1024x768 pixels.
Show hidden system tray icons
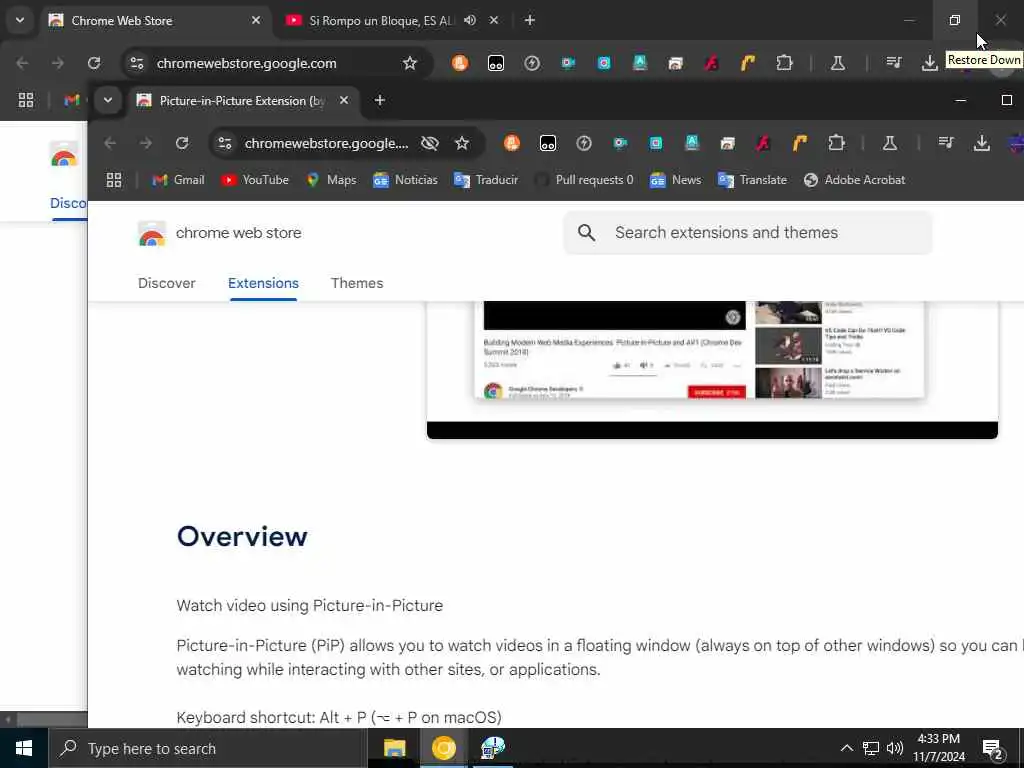tap(846, 748)
